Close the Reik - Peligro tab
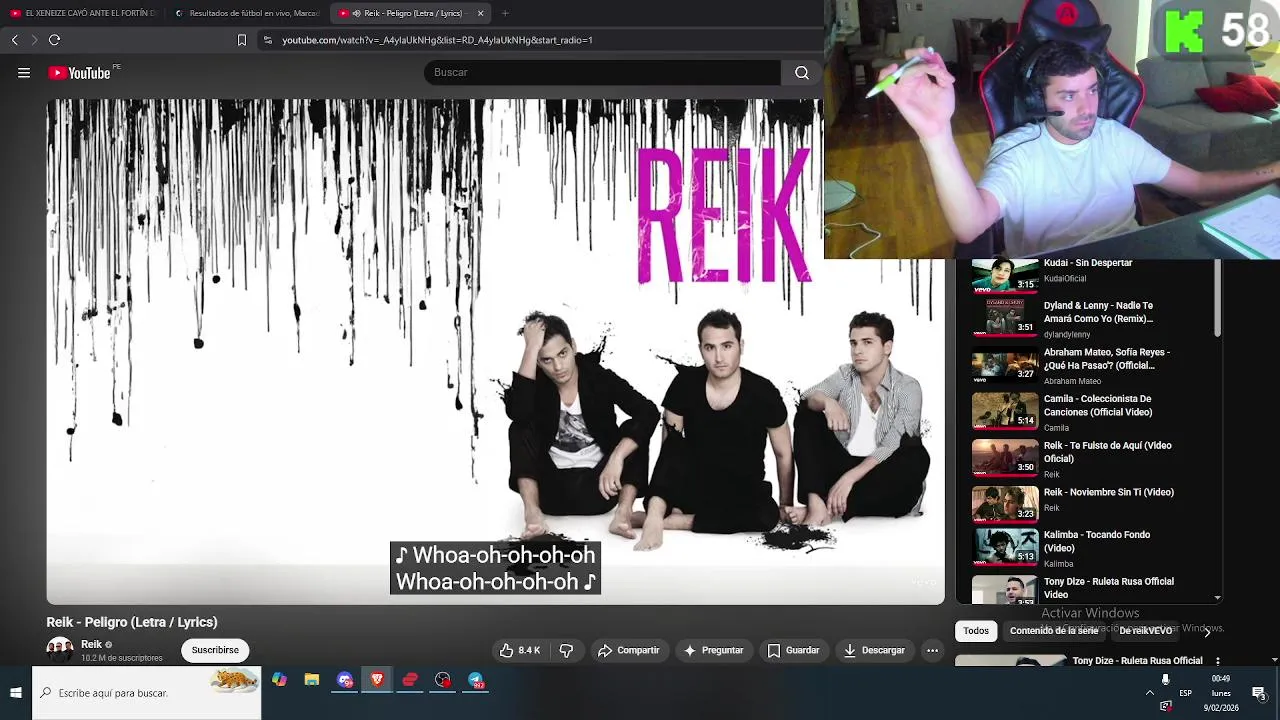The width and height of the screenshot is (1280, 720). 480,13
